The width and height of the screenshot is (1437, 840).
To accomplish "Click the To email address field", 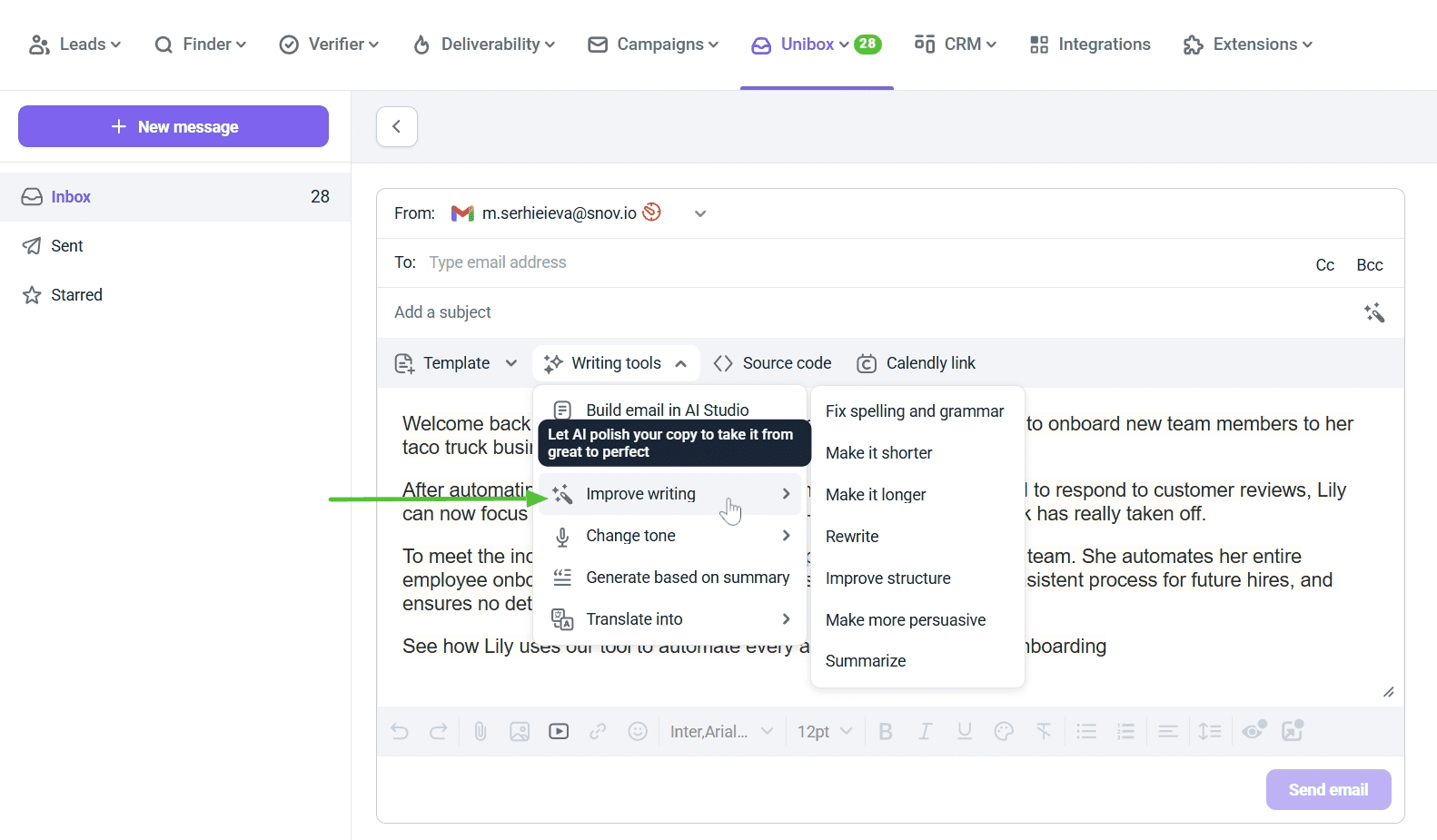I will pyautogui.click(x=854, y=263).
